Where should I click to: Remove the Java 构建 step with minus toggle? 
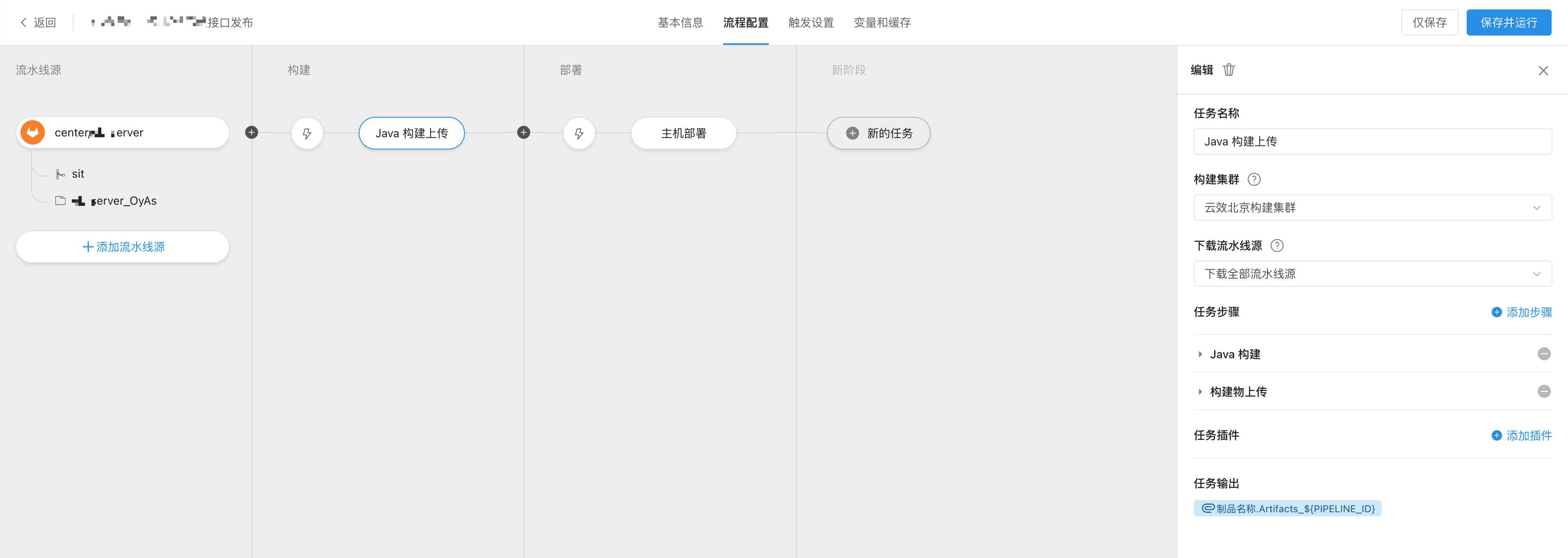1545,353
